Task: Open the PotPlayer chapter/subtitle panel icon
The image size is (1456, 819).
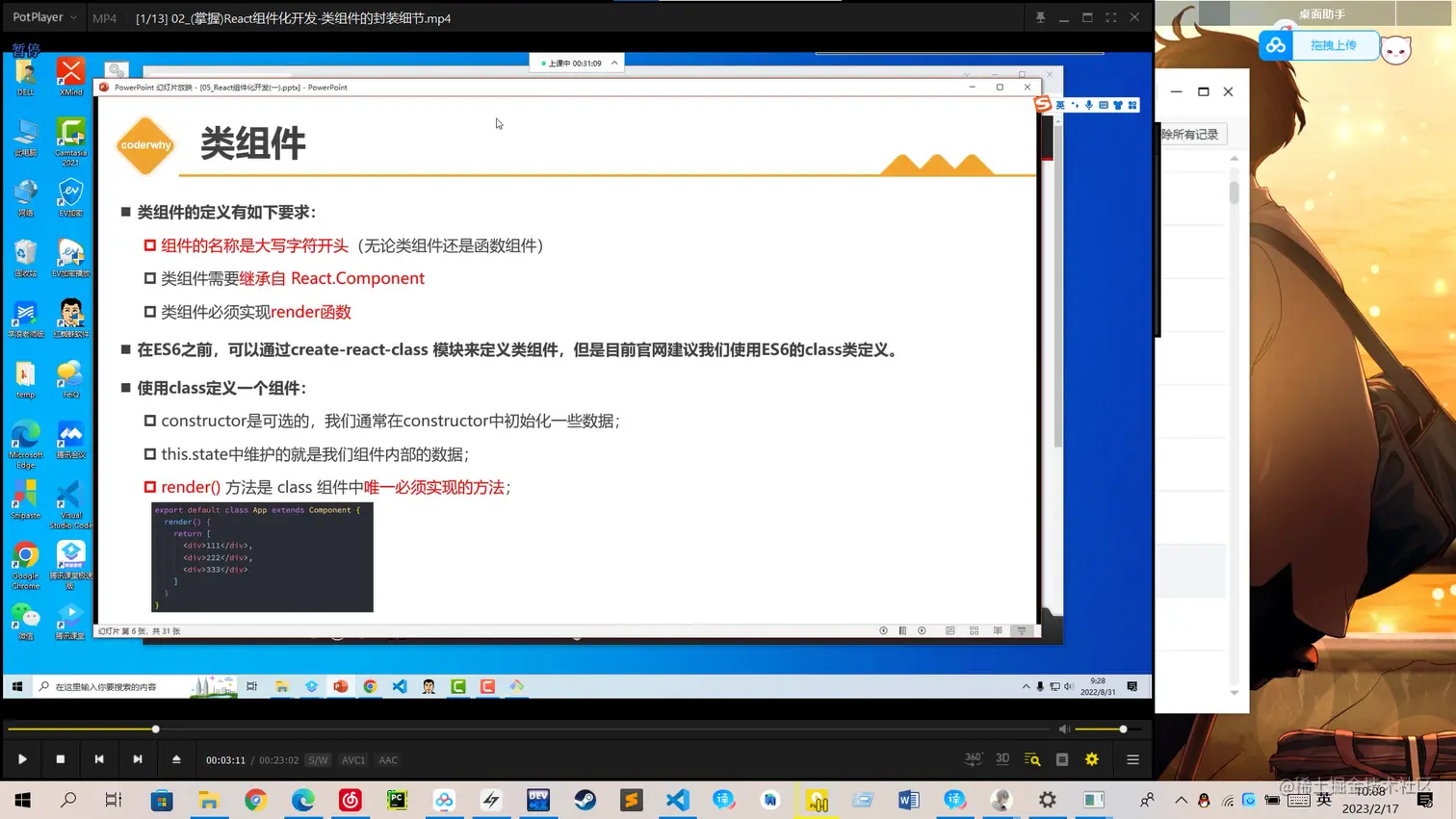Action: click(1062, 759)
